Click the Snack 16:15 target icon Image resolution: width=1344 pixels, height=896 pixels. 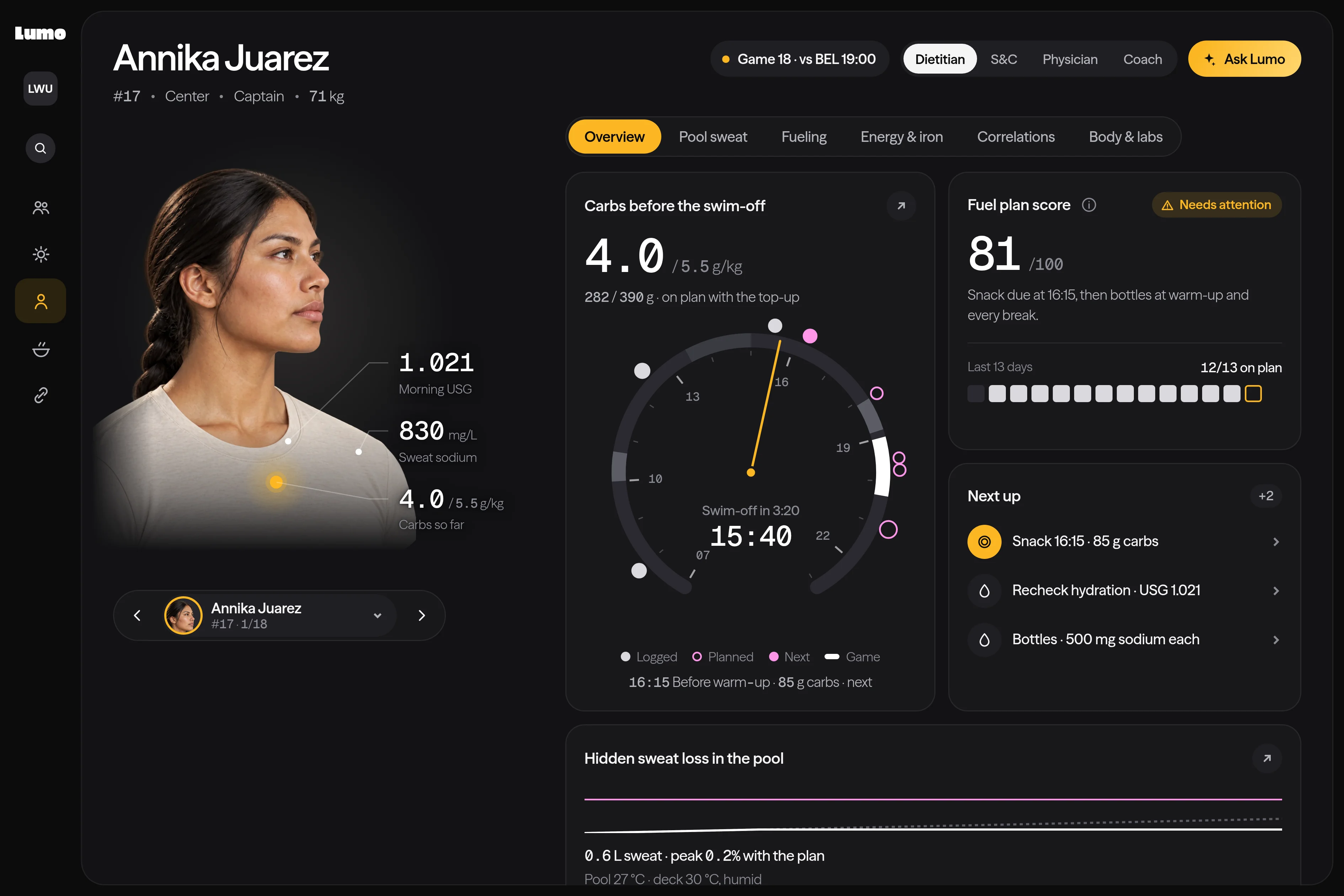click(984, 541)
